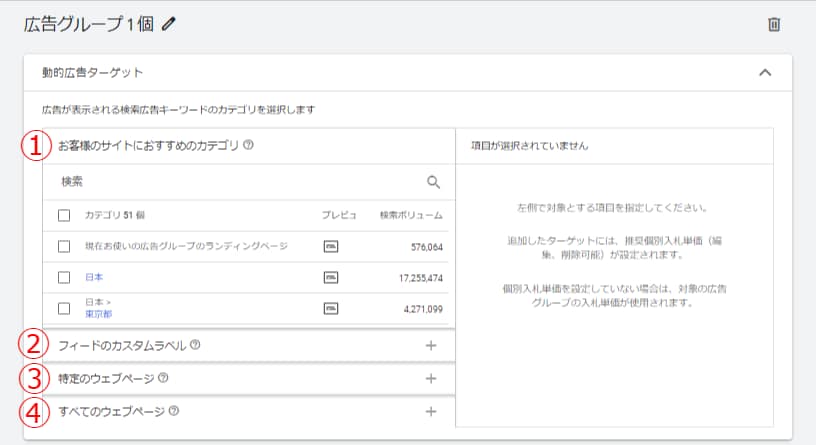Viewport: 816px width, 445px height.
Task: Click the search magnifier icon
Action: (433, 182)
